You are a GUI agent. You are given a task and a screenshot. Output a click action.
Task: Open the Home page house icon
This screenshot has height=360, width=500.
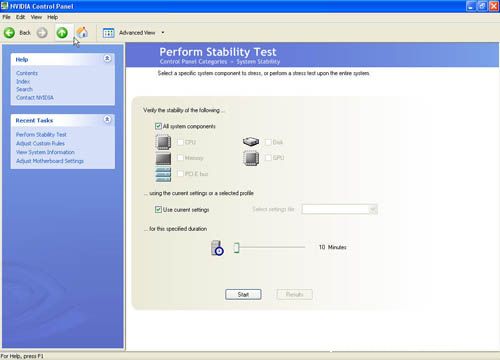(82, 32)
